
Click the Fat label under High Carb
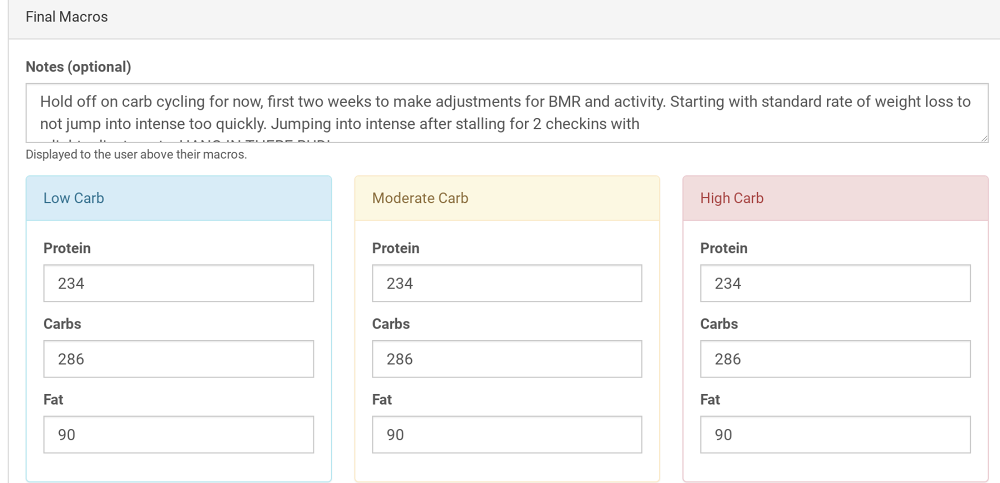tap(710, 399)
